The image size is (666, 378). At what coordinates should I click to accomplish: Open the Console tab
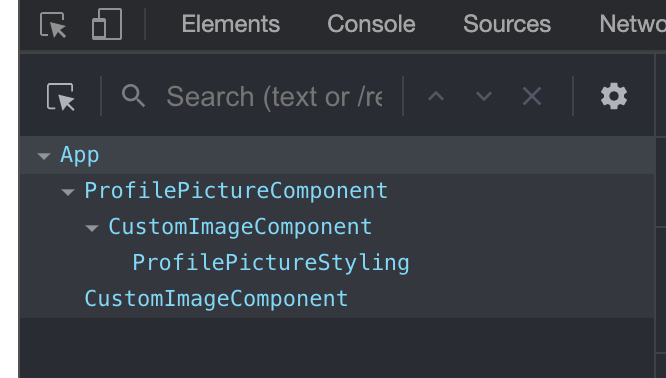(x=371, y=24)
